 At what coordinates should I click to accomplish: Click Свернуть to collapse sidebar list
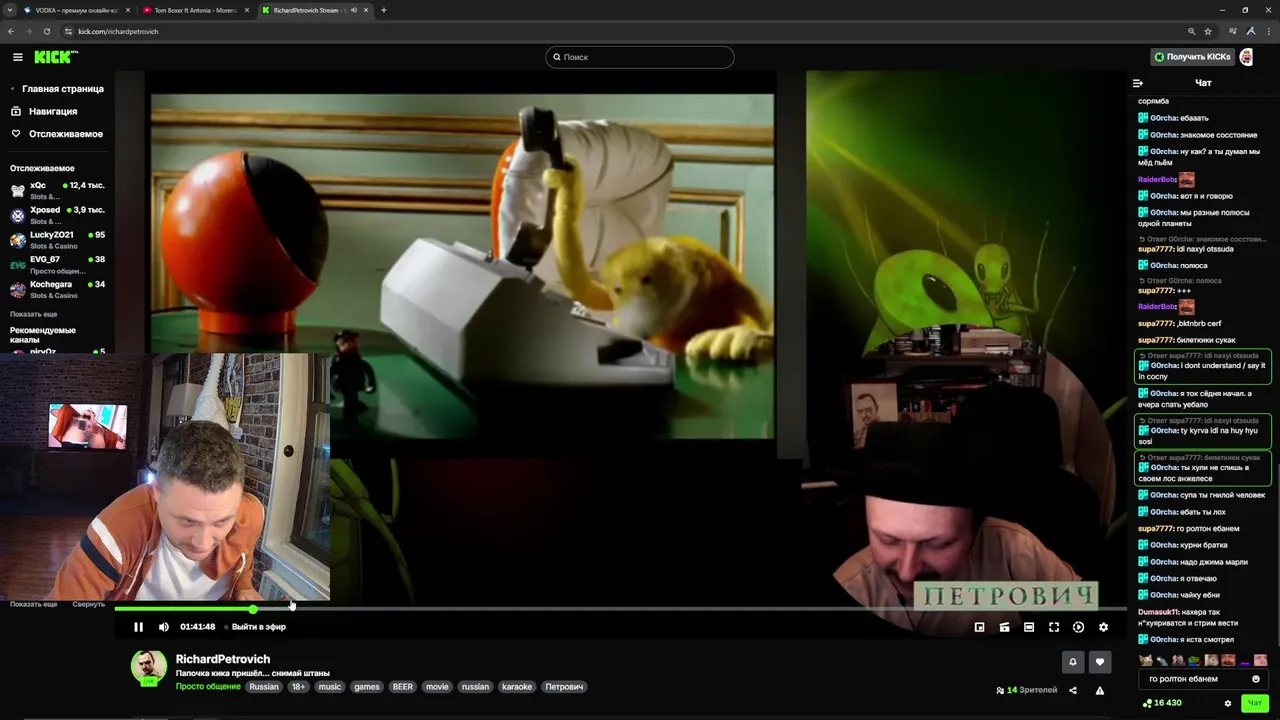coord(88,604)
